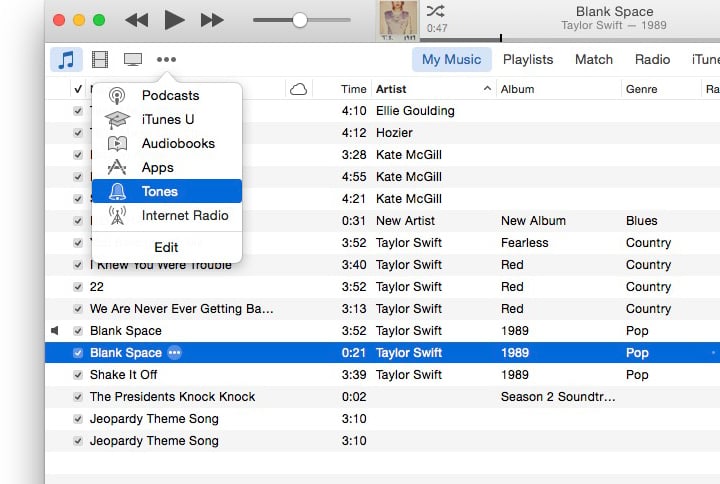Toggle the three-dots more media menu

click(166, 60)
